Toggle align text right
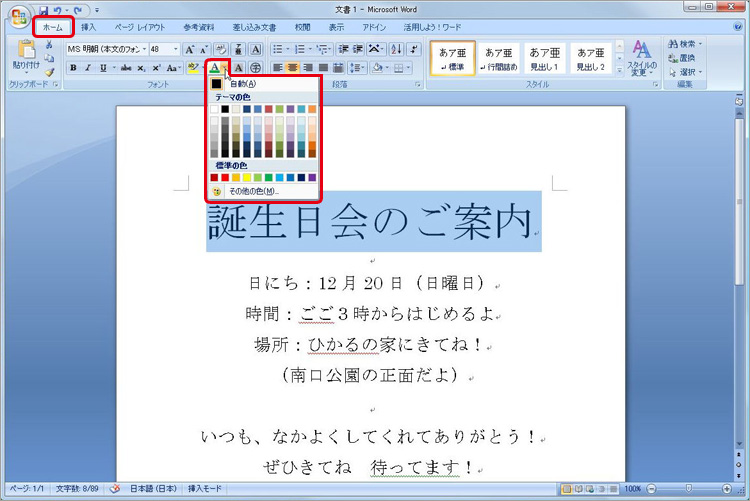This screenshot has width=750, height=501. coord(308,68)
